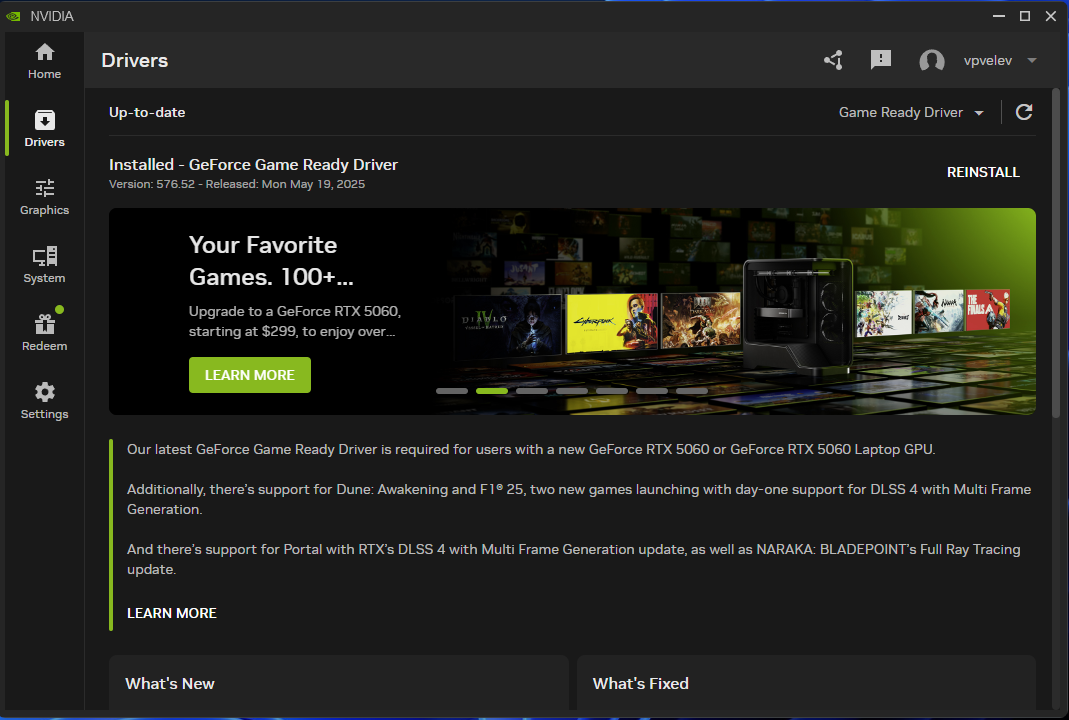Jump to fourth banner carousel slide
The width and height of the screenshot is (1069, 720).
tap(572, 391)
